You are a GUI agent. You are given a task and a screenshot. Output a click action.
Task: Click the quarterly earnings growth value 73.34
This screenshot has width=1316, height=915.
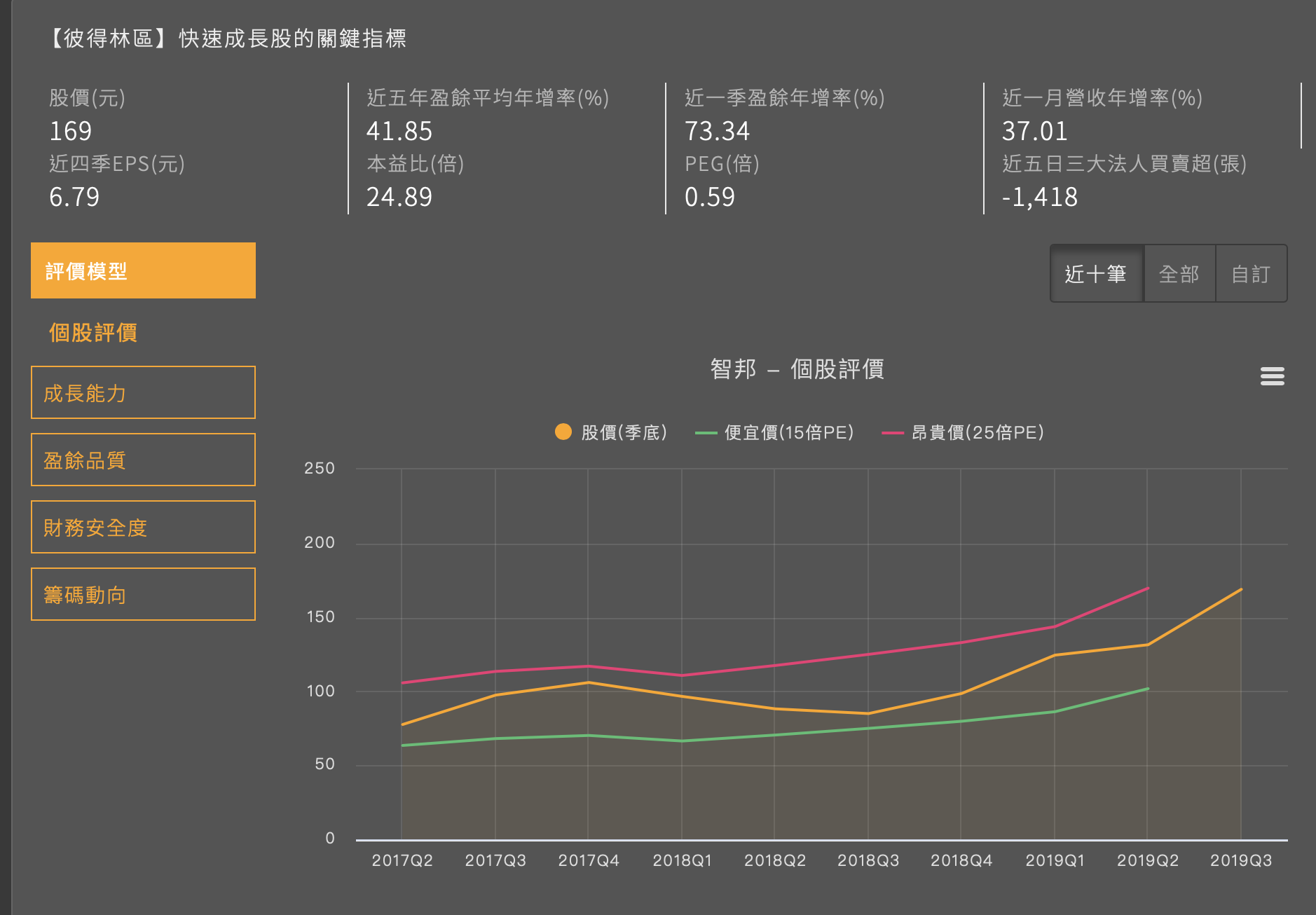click(717, 131)
